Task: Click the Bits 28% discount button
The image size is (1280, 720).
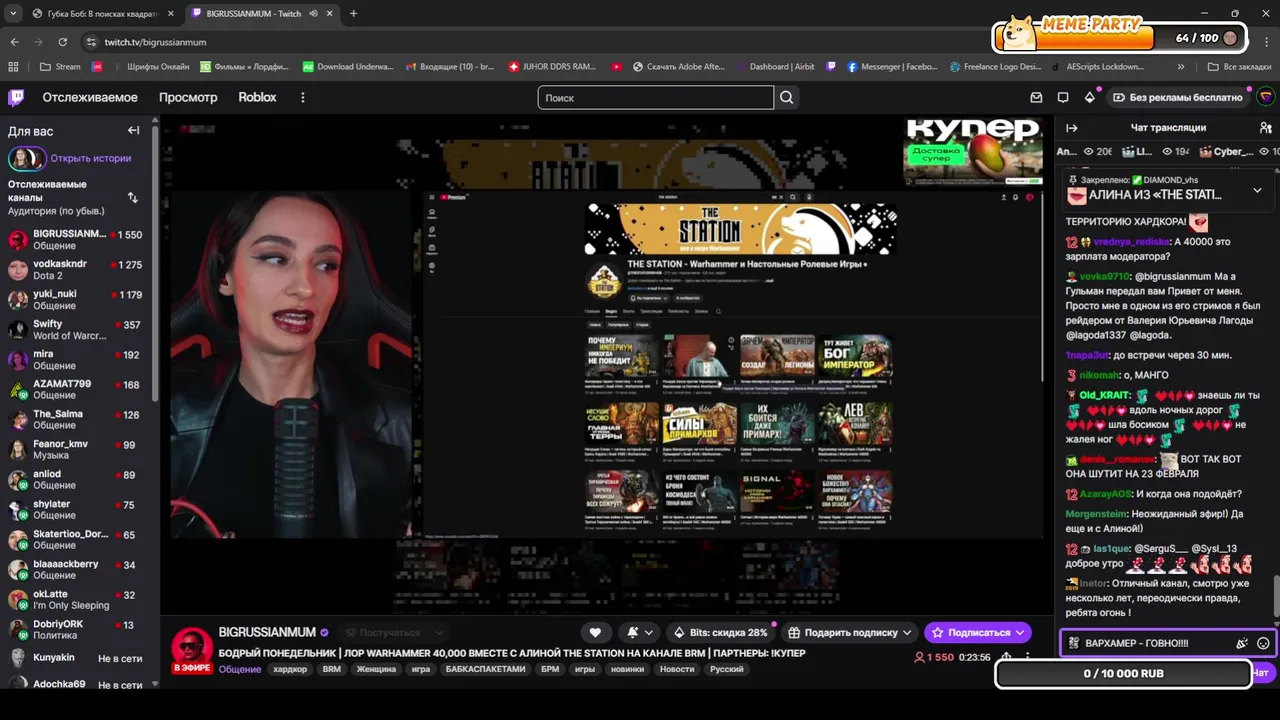Action: [720, 632]
